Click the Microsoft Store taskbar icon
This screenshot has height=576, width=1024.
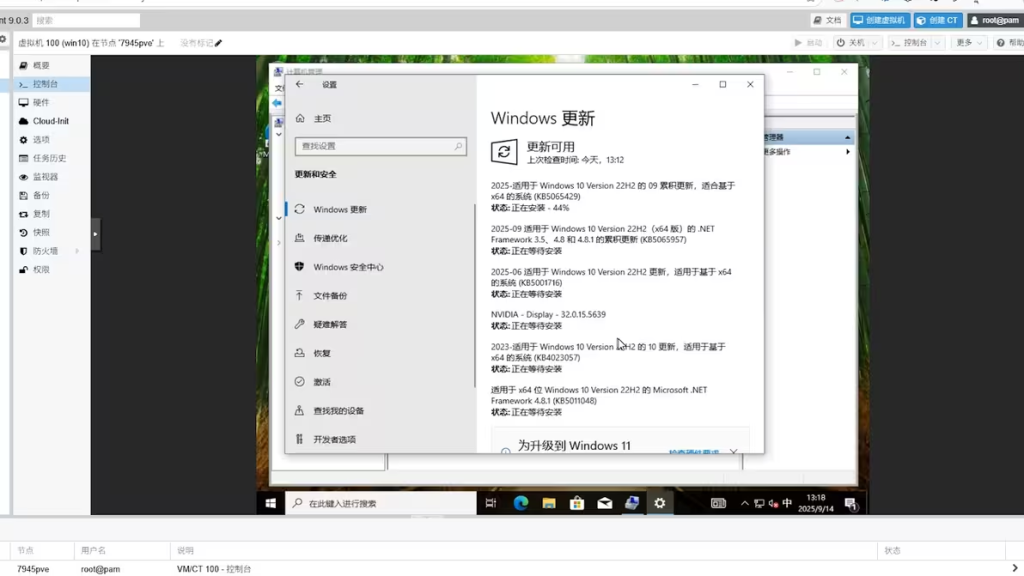(577, 503)
